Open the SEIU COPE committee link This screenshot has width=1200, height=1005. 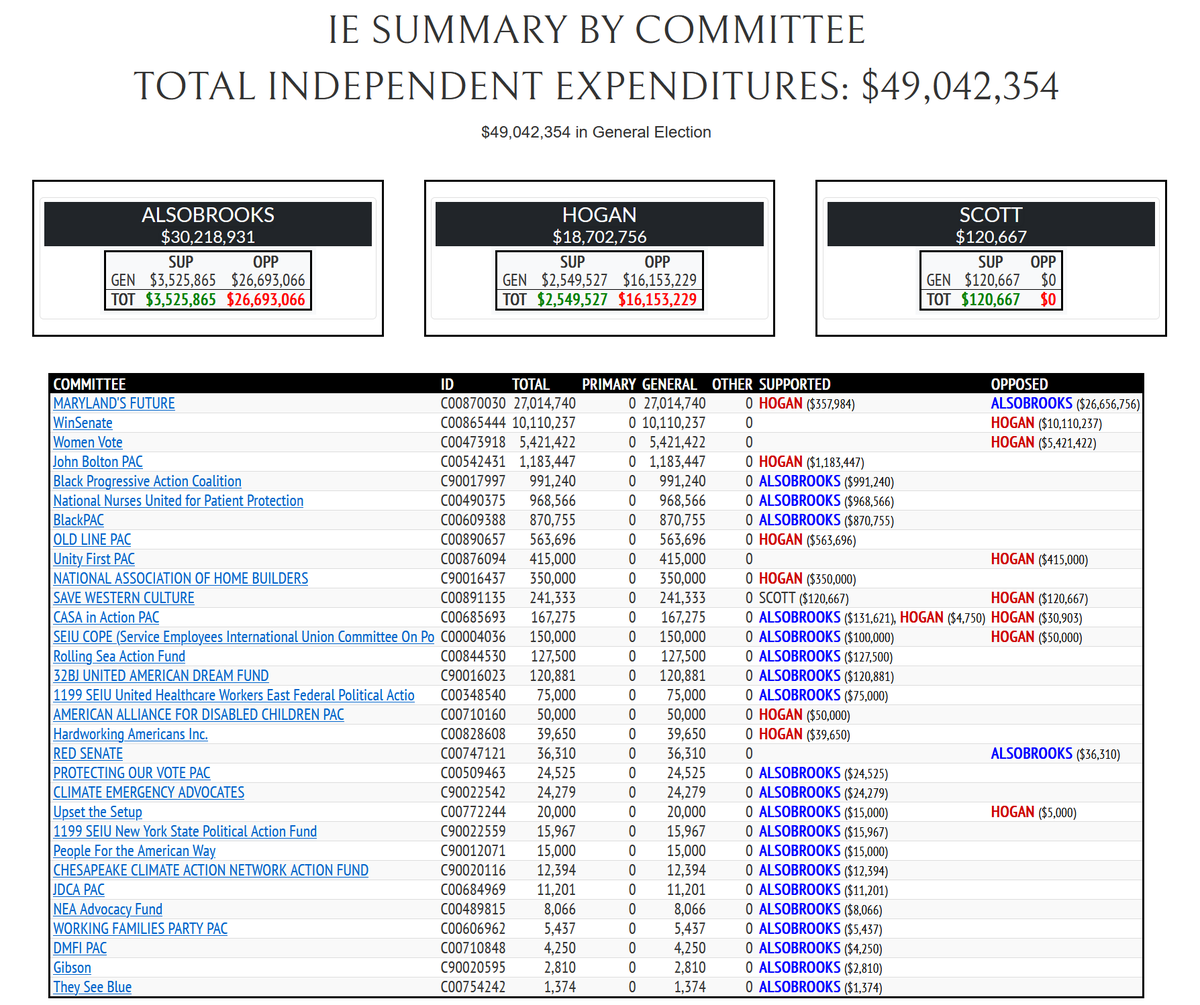pyautogui.click(x=244, y=637)
